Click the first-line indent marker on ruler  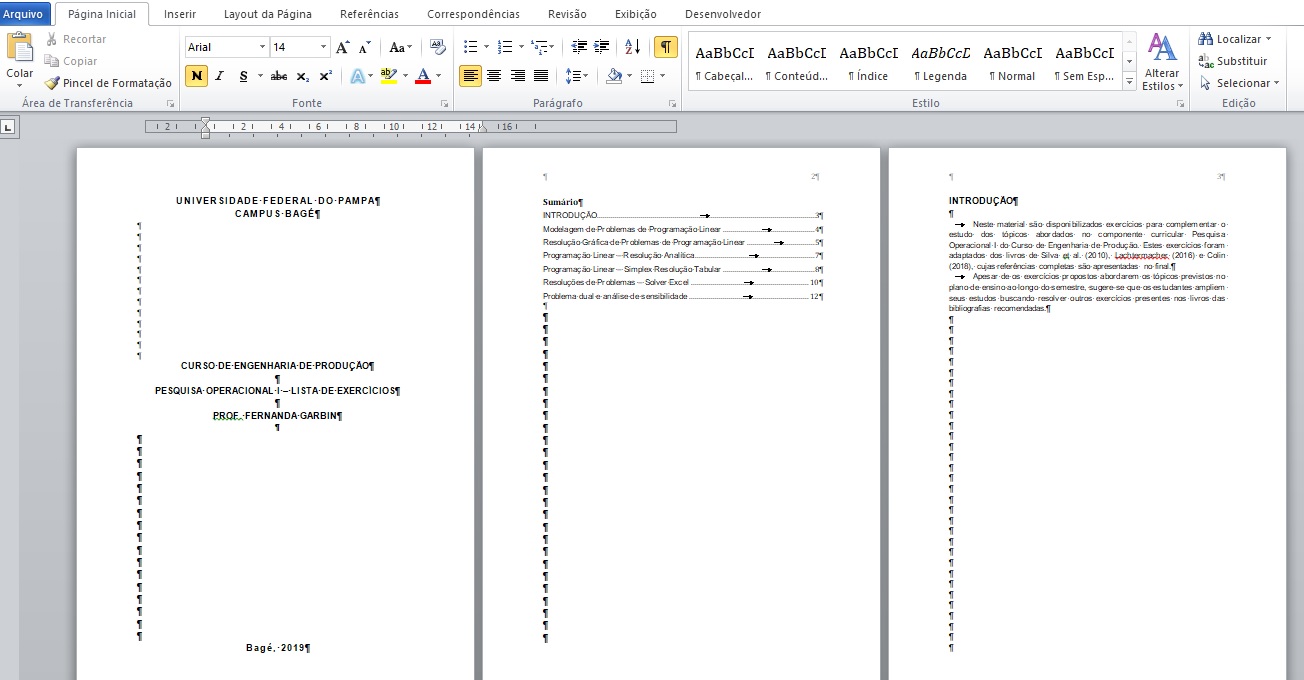205,122
